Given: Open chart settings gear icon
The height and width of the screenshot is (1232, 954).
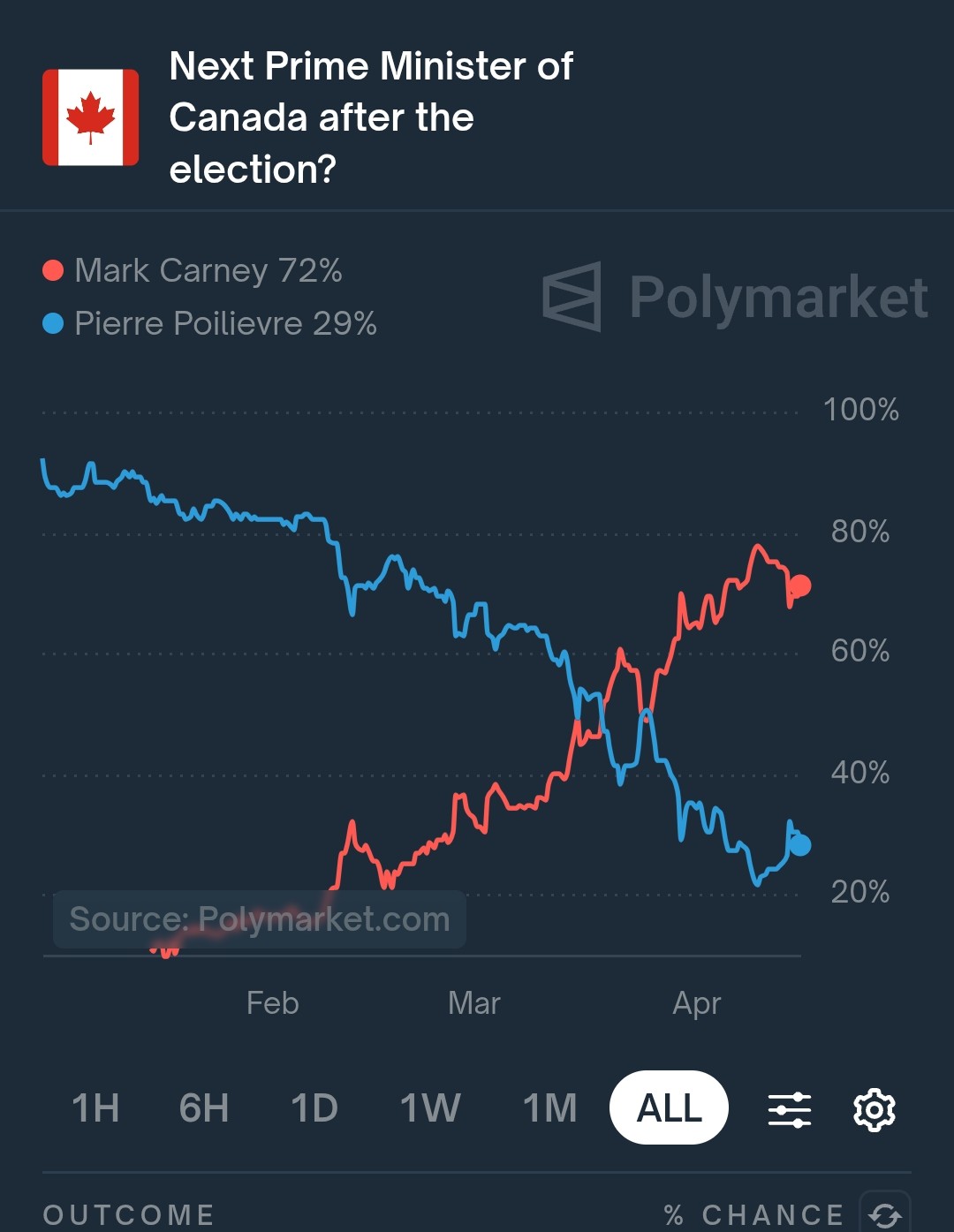Looking at the screenshot, I should (874, 1109).
